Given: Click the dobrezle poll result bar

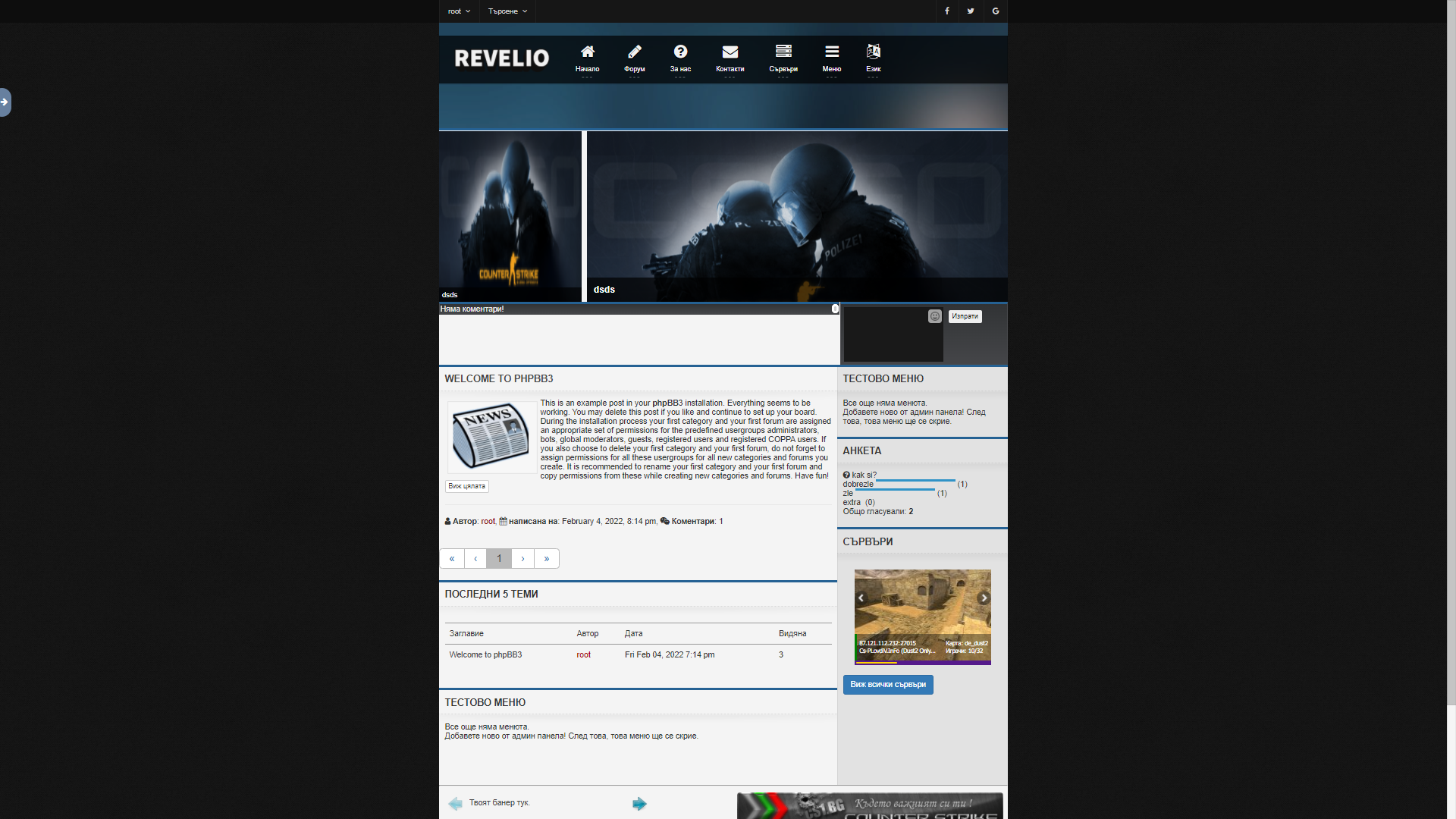Looking at the screenshot, I should 915,481.
